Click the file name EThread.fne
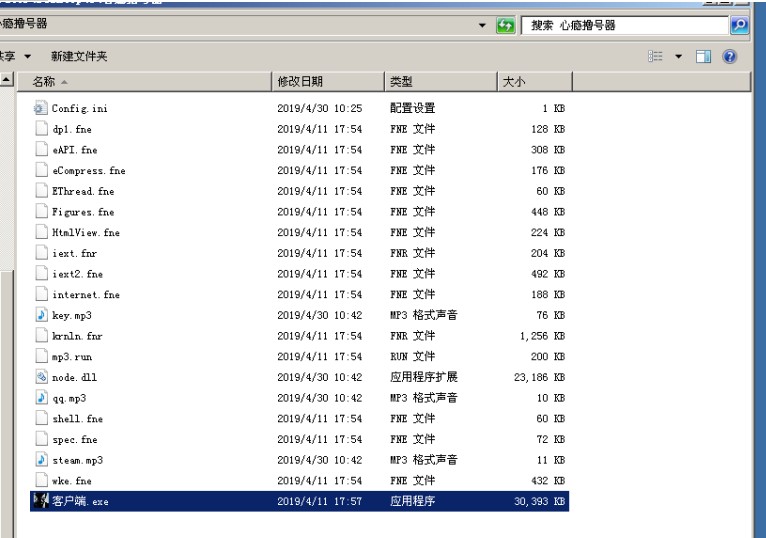Viewport: 766px width, 538px height. 84,192
